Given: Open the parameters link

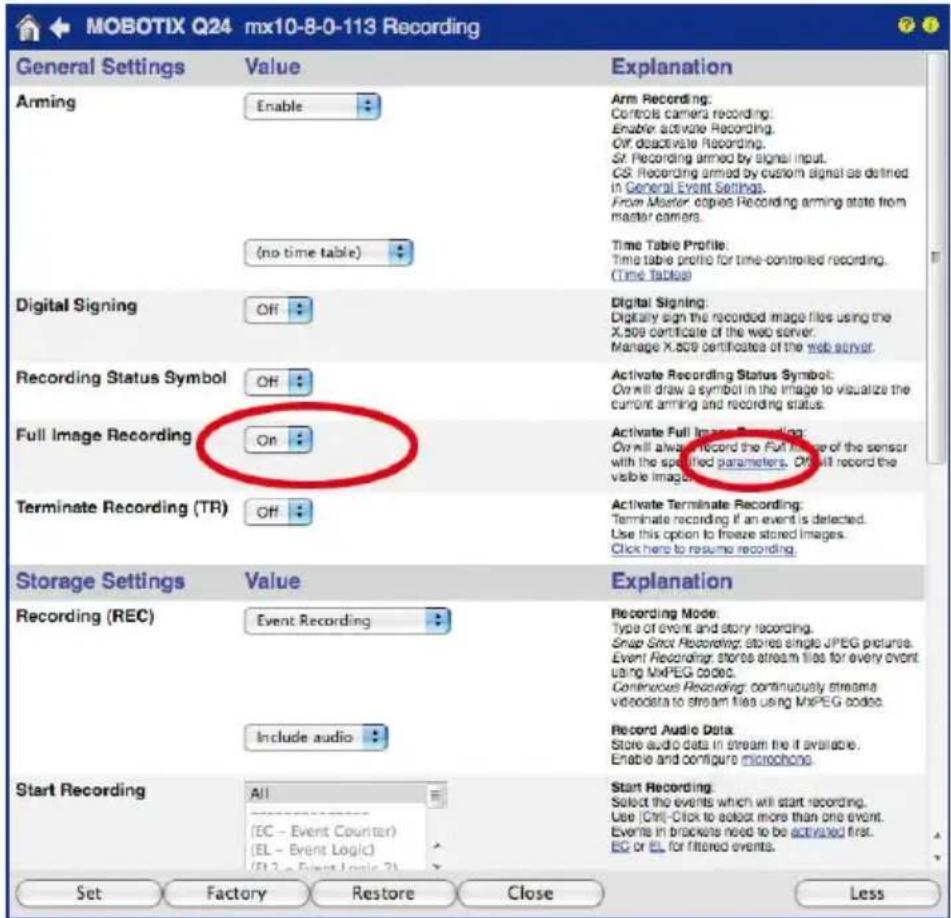Looking at the screenshot, I should click(751, 462).
